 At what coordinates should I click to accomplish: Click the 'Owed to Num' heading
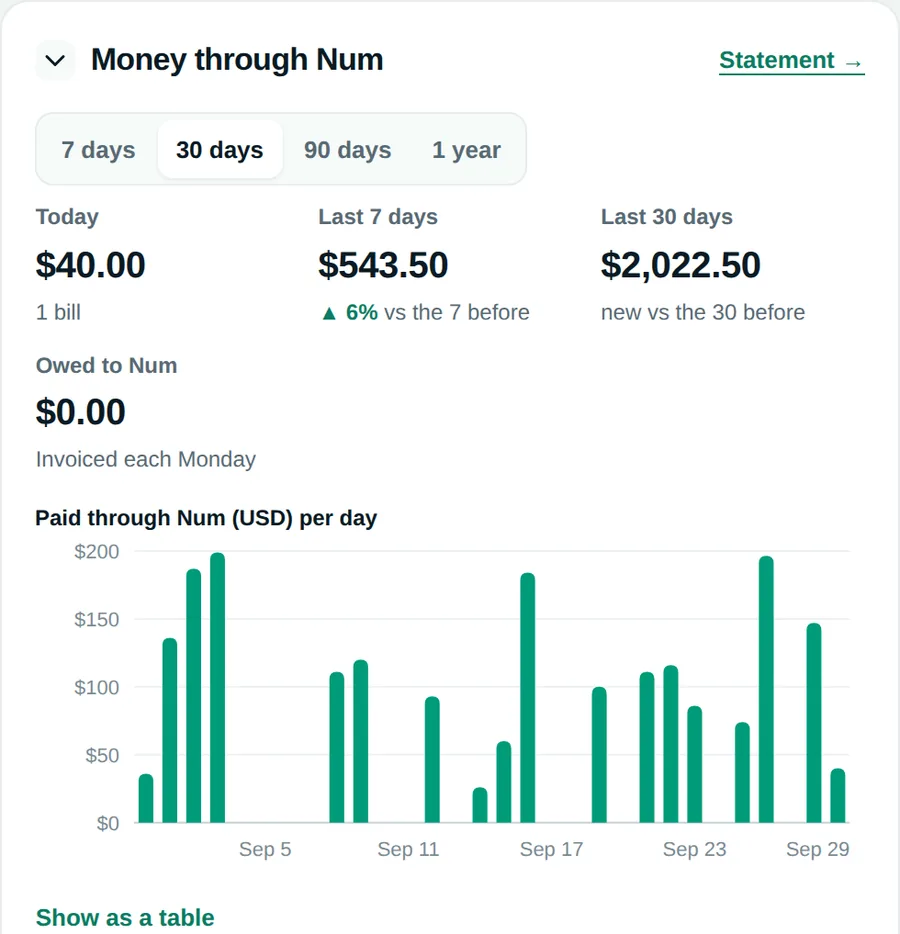[x=107, y=365]
